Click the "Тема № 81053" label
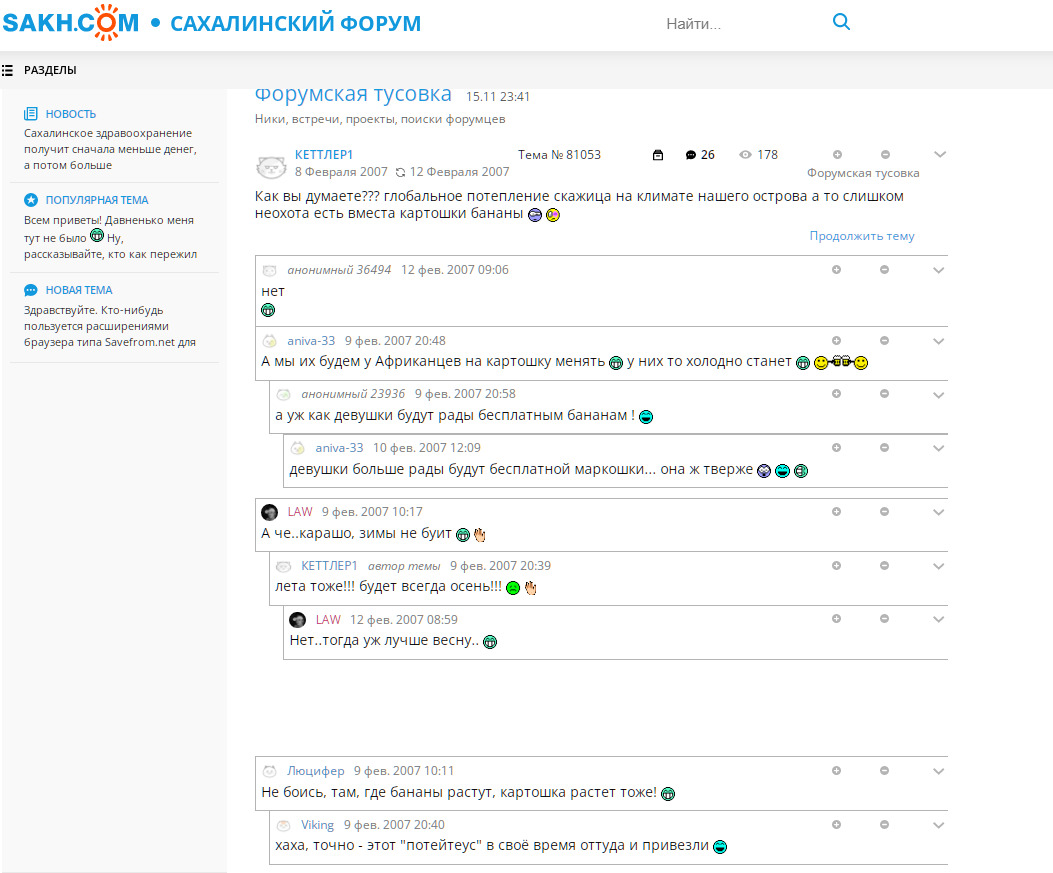The image size is (1053, 873). (559, 154)
